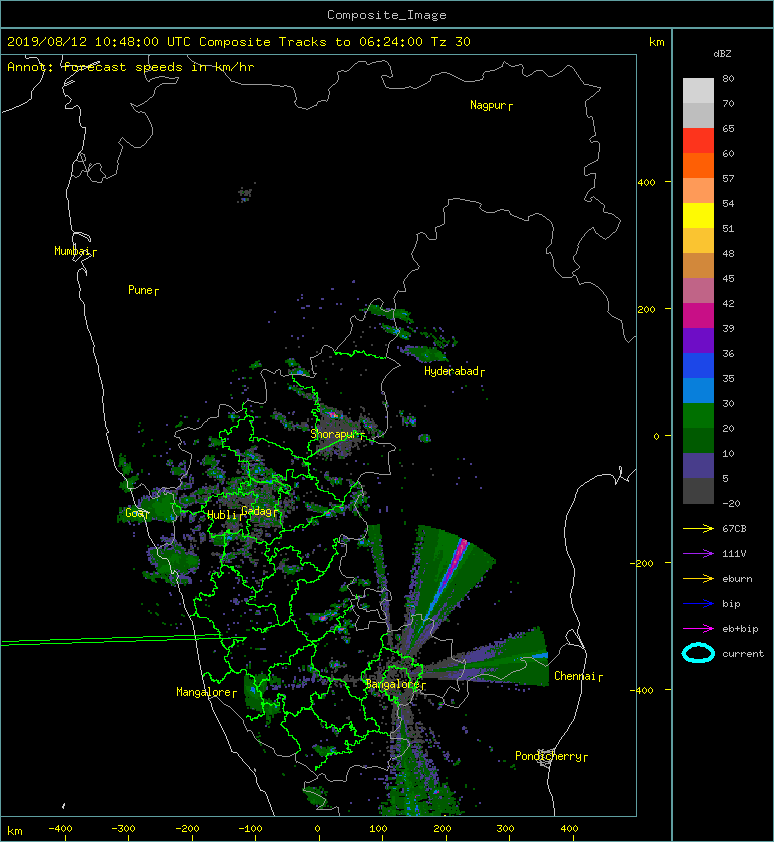774x842 pixels.
Task: Click the Composite_Image title
Action: (387, 15)
